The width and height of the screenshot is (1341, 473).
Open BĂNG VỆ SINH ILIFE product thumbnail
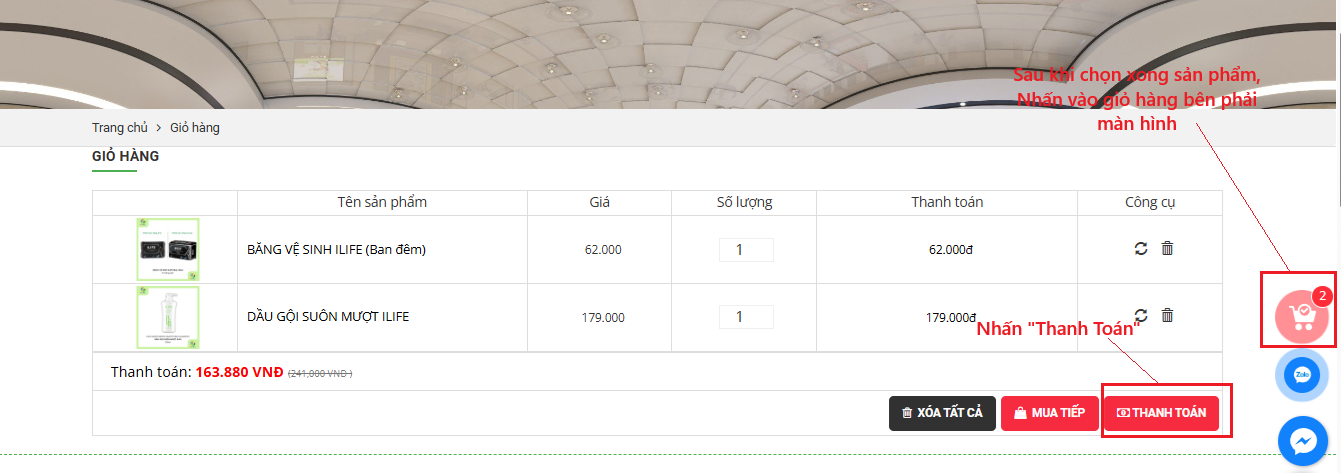click(167, 249)
